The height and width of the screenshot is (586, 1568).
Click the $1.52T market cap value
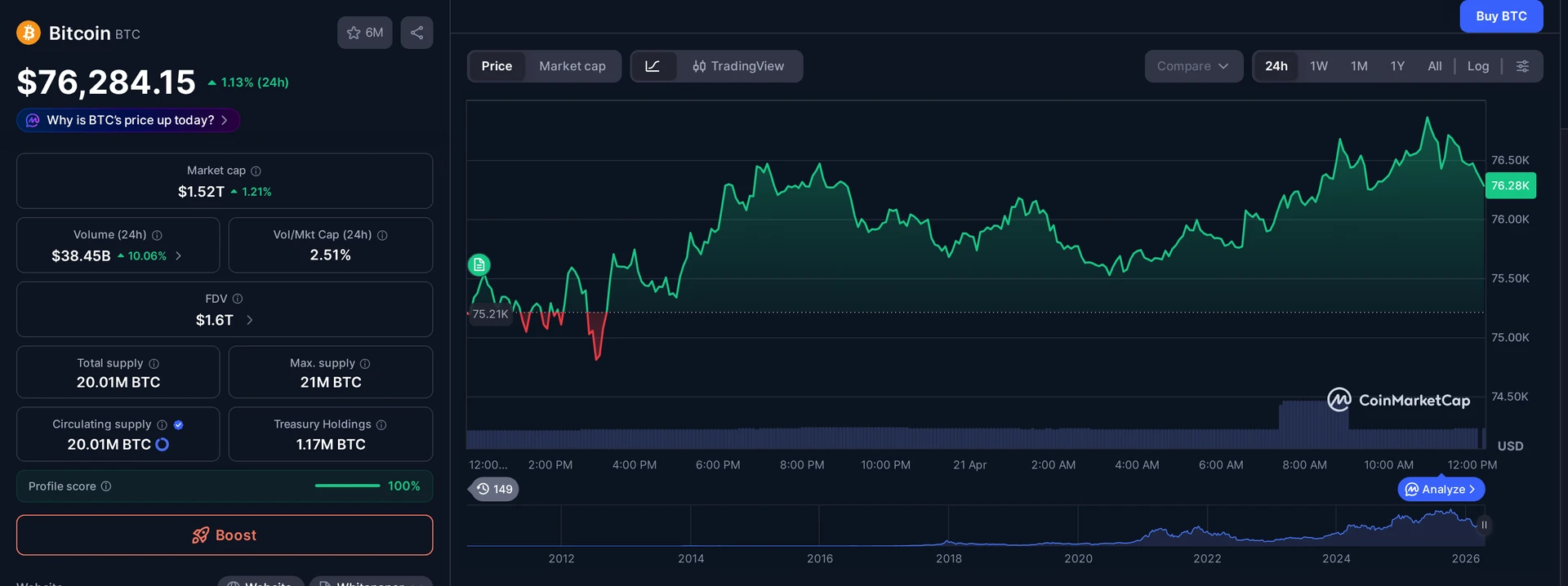pos(201,192)
